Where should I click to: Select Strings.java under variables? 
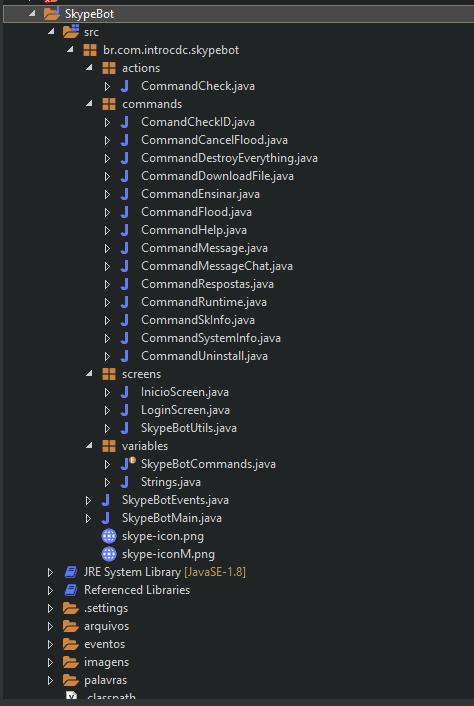[171, 482]
